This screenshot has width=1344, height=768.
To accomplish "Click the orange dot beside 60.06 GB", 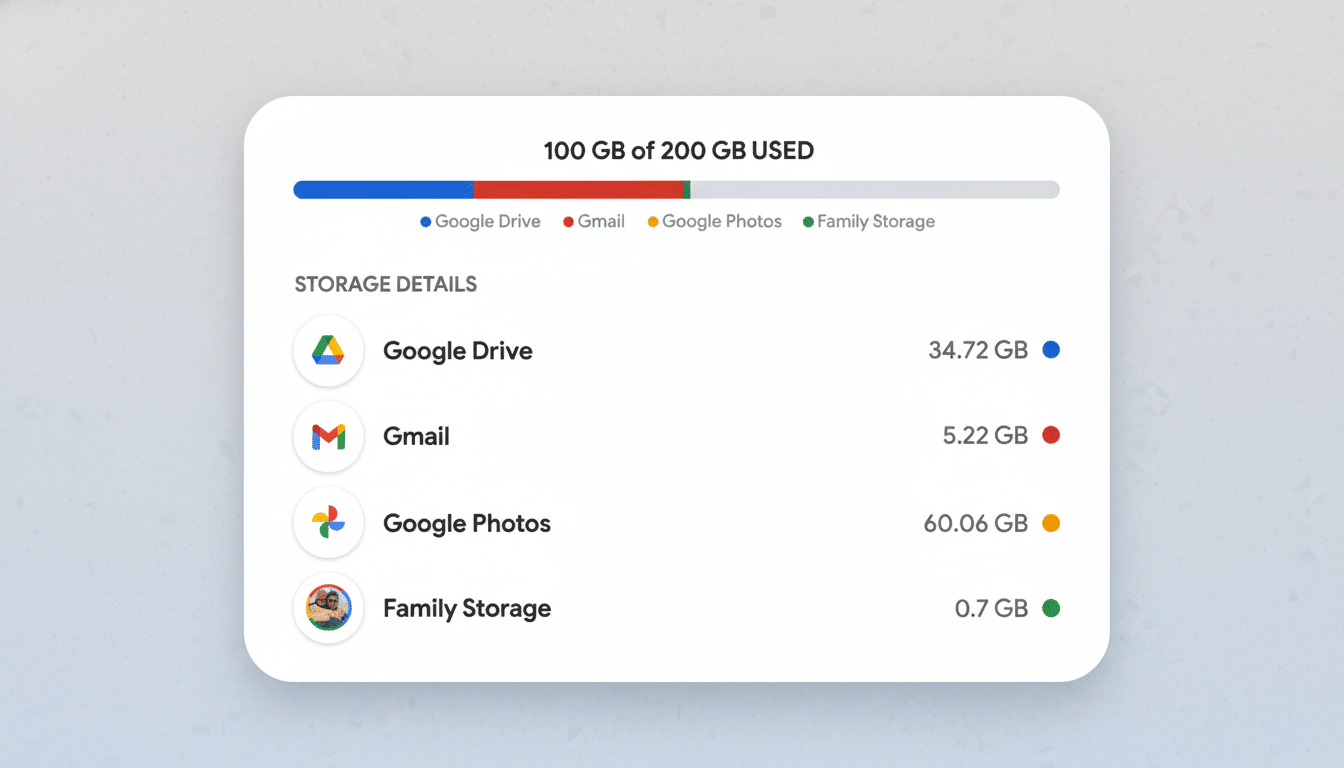I will click(x=1051, y=522).
